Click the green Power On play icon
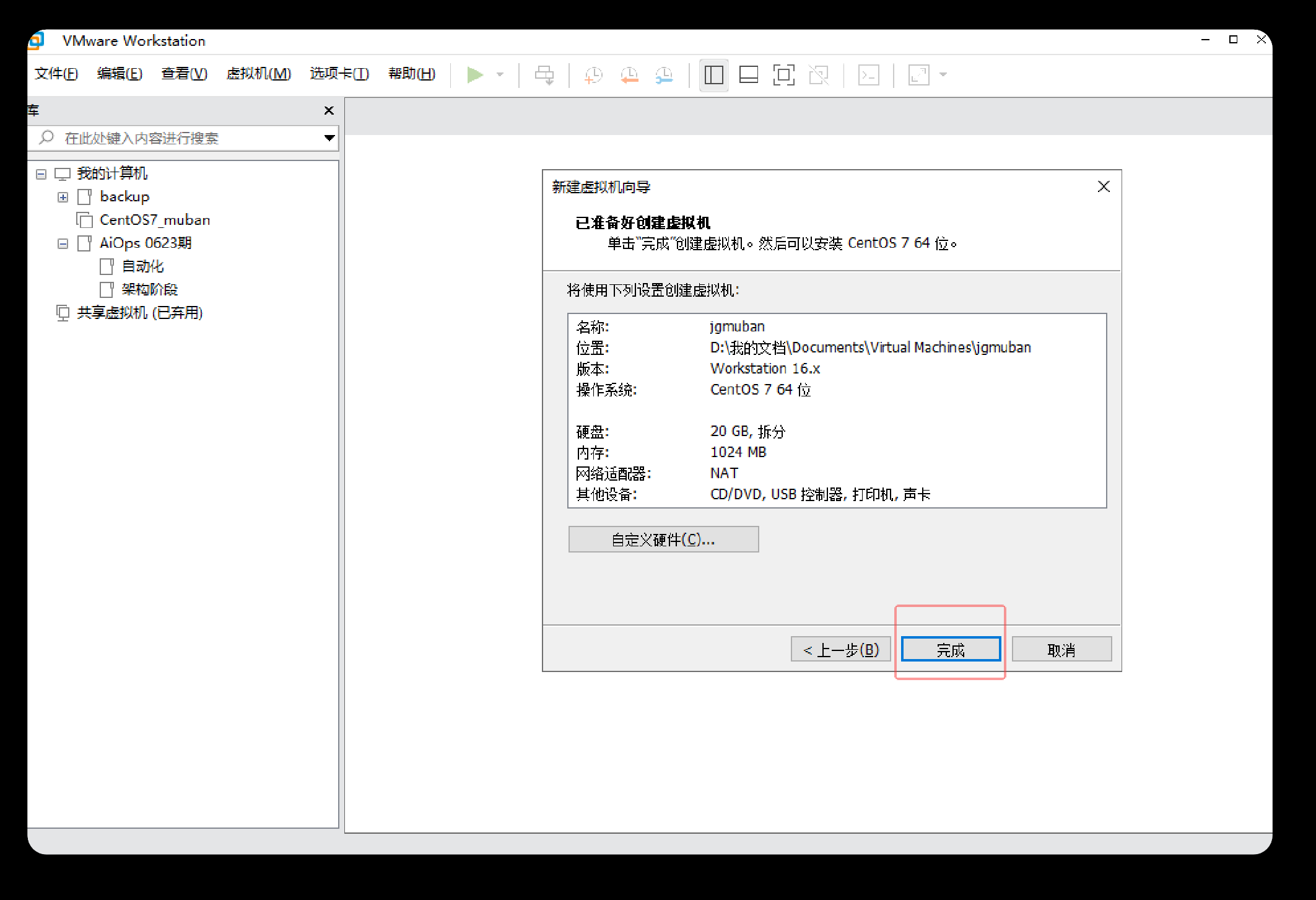The image size is (1316, 900). pos(474,75)
